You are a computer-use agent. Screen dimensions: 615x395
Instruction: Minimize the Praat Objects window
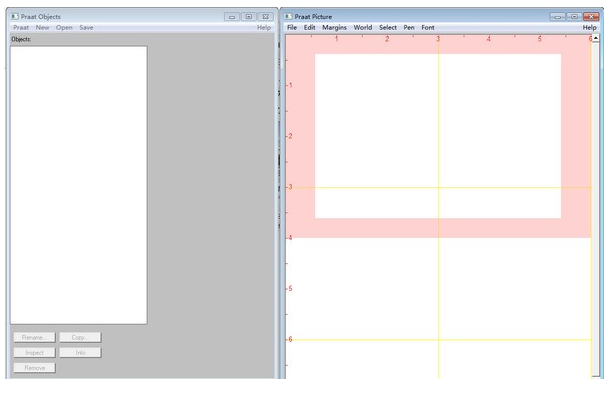(x=232, y=16)
